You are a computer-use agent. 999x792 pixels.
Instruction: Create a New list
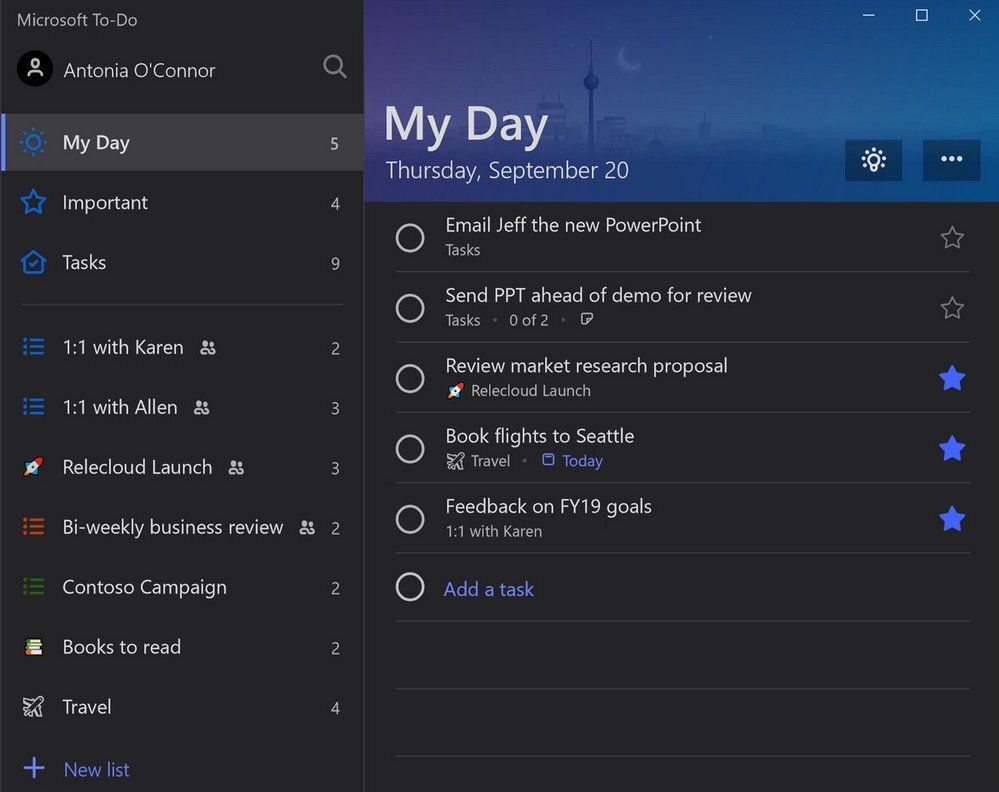click(96, 769)
